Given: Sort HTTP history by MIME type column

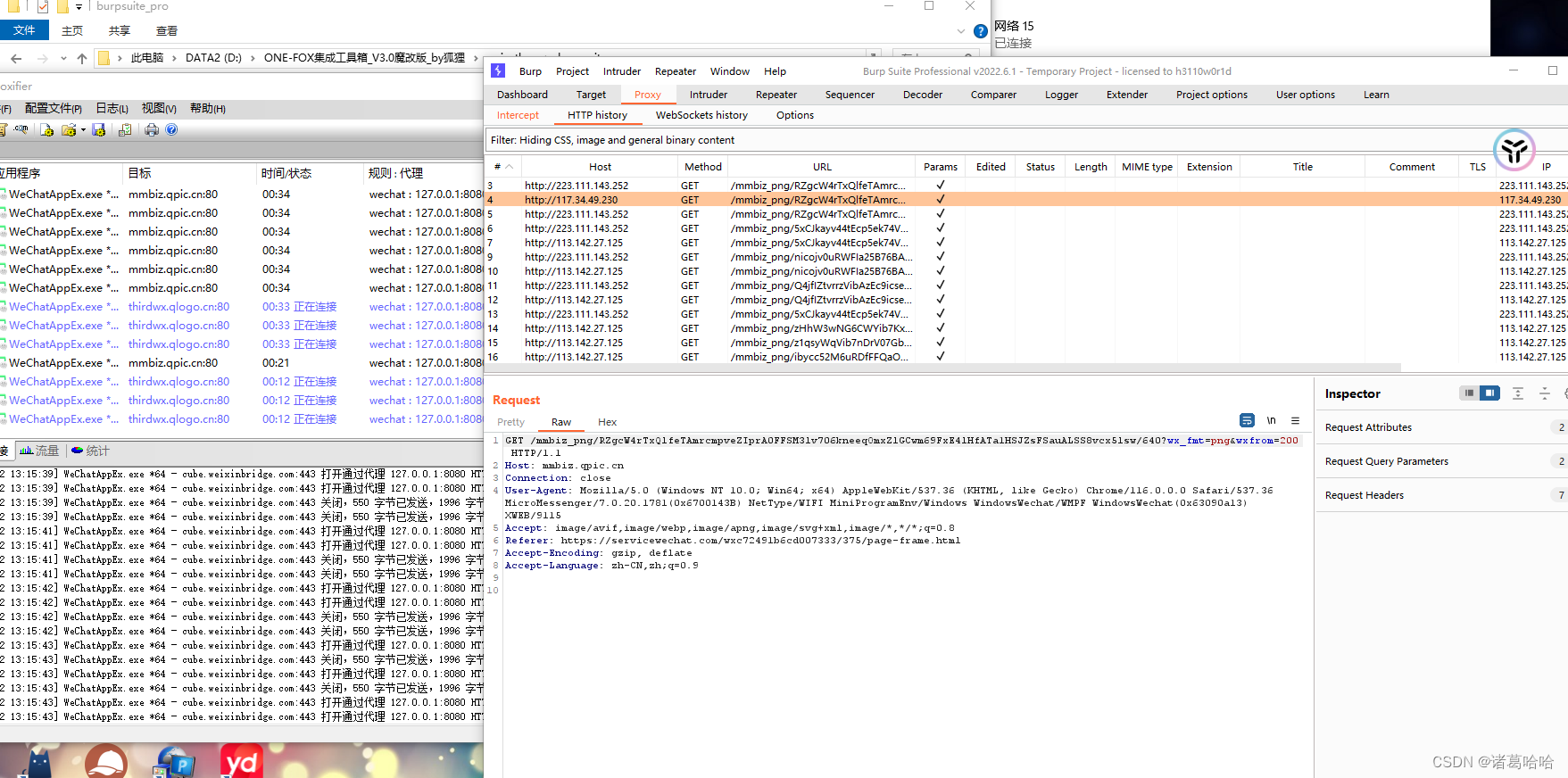Looking at the screenshot, I should [x=1147, y=167].
